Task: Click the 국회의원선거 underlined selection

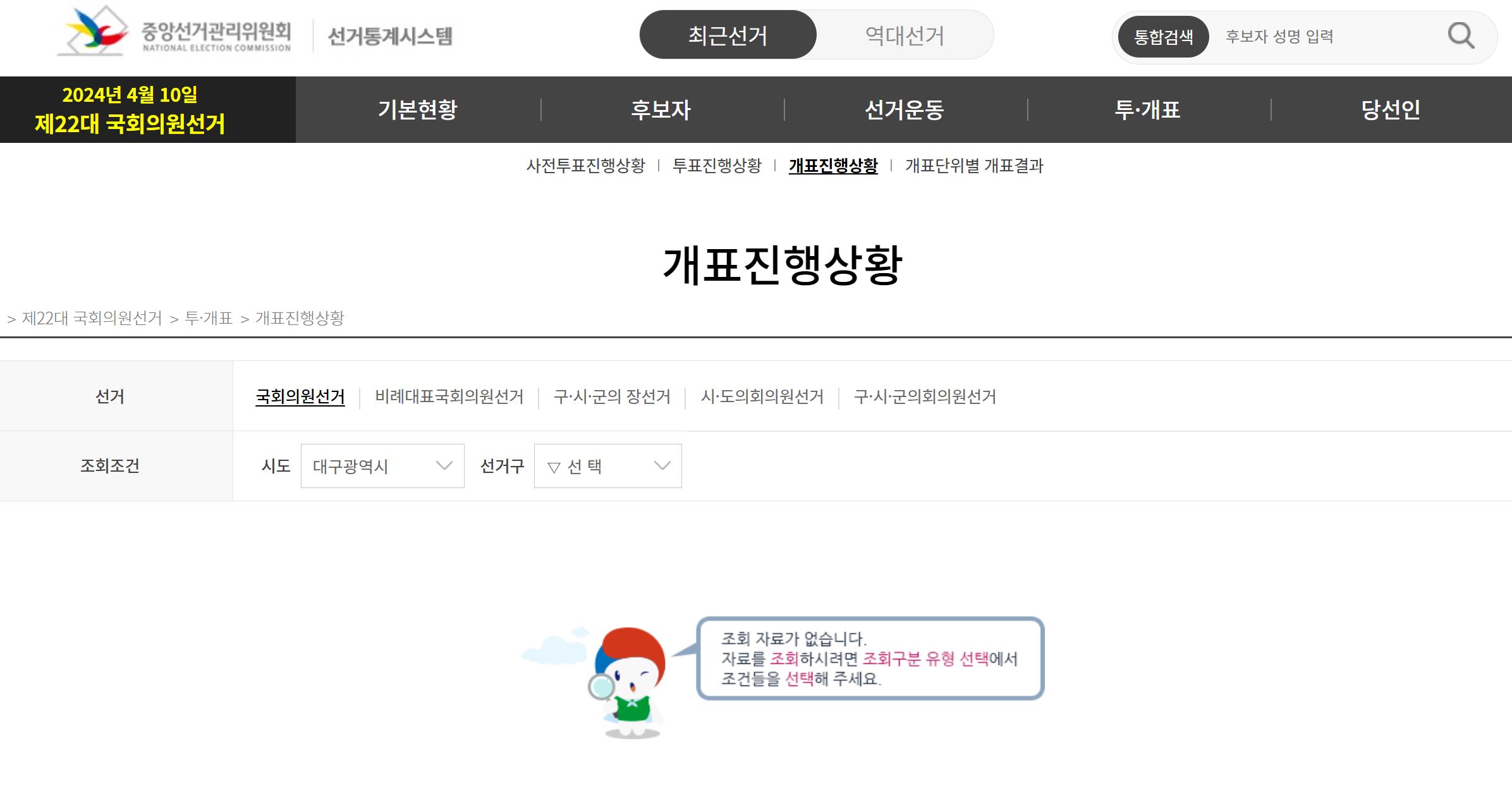Action: (300, 397)
